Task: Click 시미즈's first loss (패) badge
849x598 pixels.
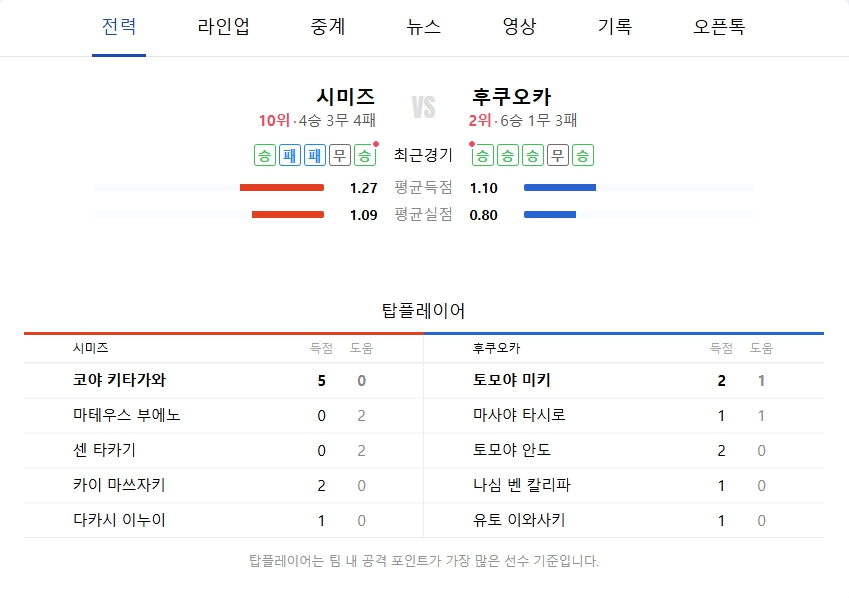Action: pyautogui.click(x=290, y=155)
